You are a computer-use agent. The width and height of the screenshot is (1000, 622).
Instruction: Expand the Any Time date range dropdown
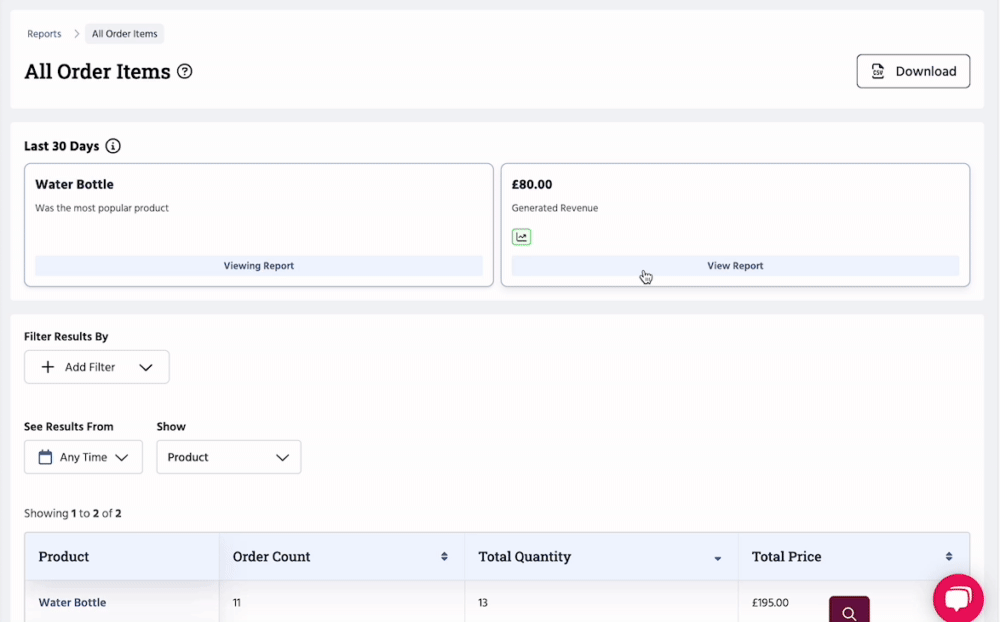[84, 457]
